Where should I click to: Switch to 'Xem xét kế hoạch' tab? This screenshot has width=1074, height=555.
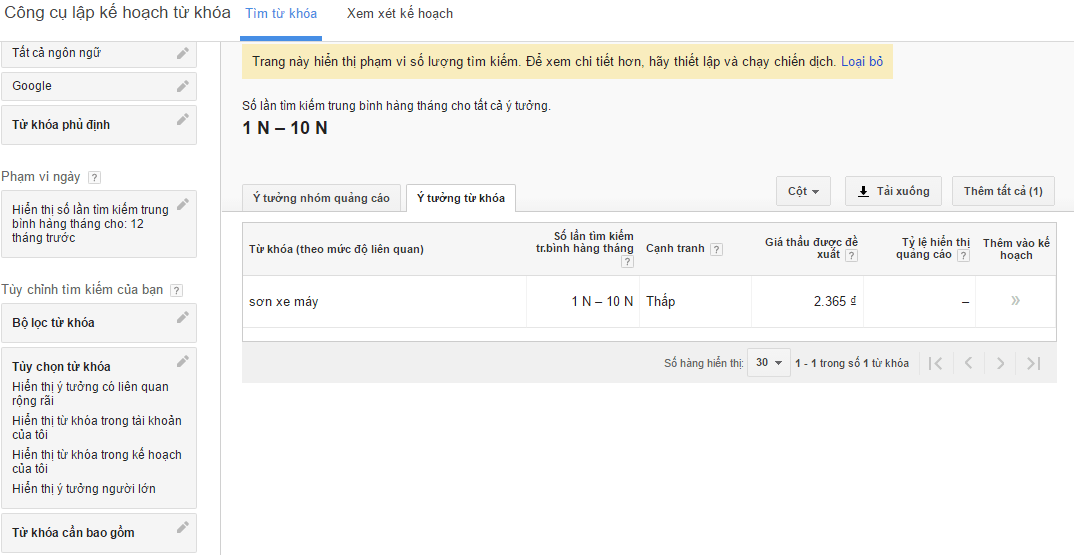pyautogui.click(x=400, y=14)
